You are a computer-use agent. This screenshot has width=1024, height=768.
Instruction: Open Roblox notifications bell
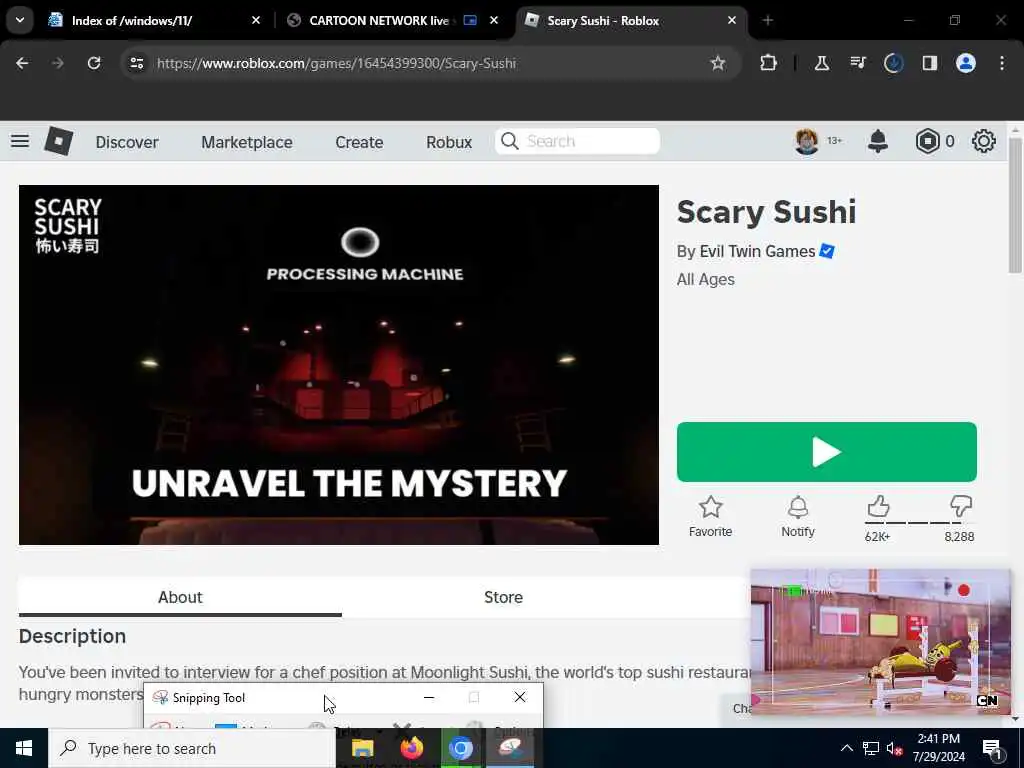878,141
